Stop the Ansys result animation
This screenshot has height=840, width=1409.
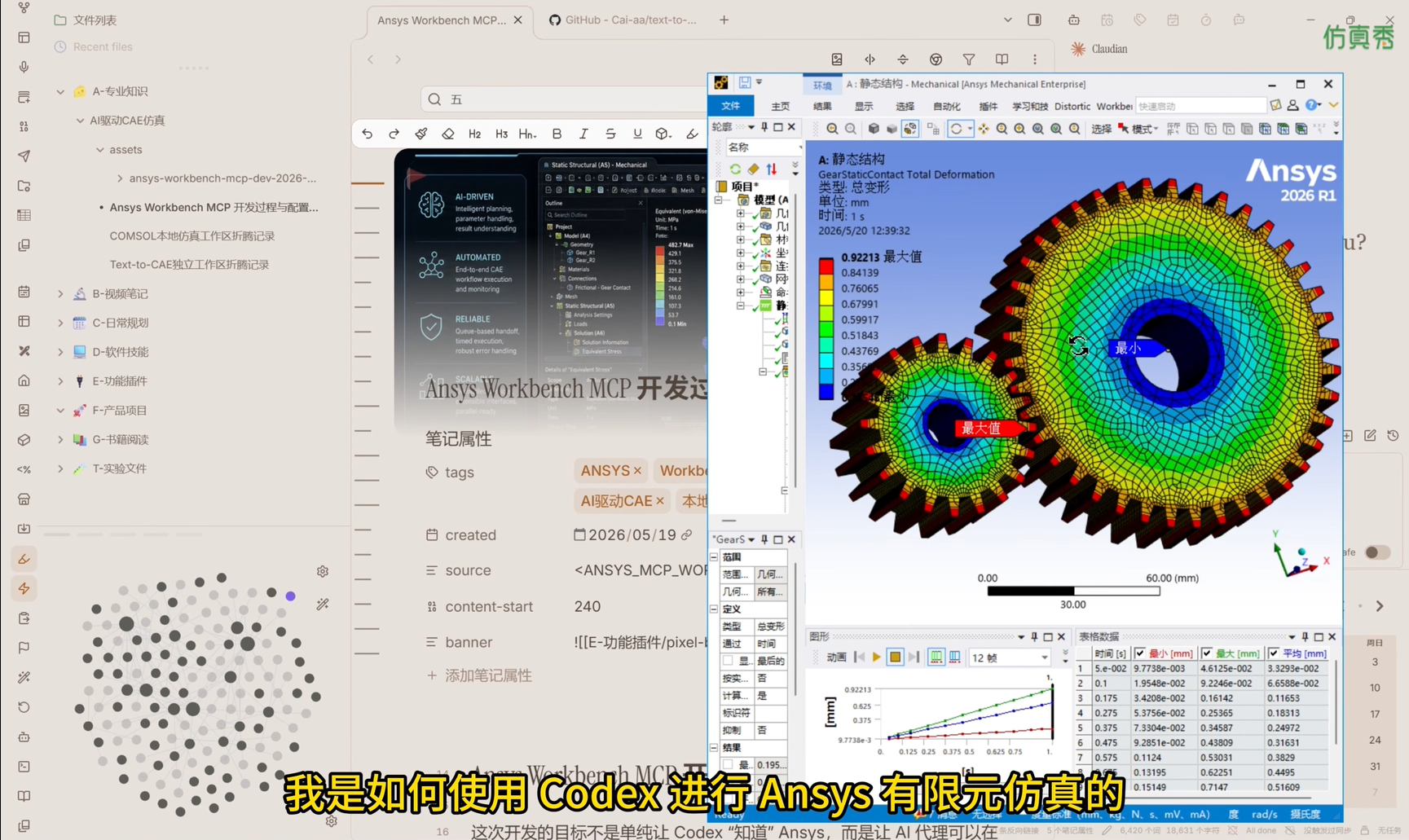click(x=895, y=657)
